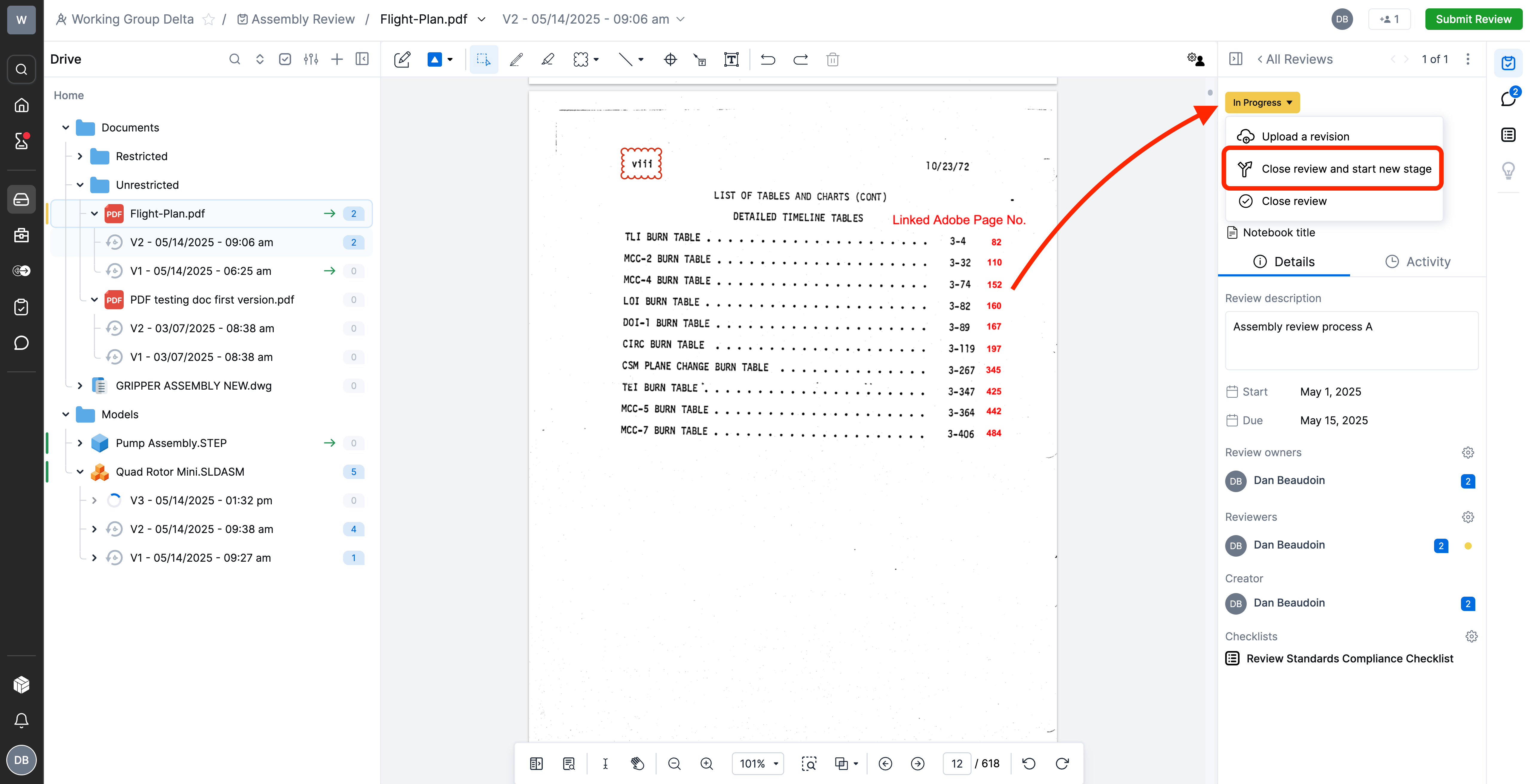The image size is (1530, 784).
Task: Undo the last annotation
Action: [768, 59]
